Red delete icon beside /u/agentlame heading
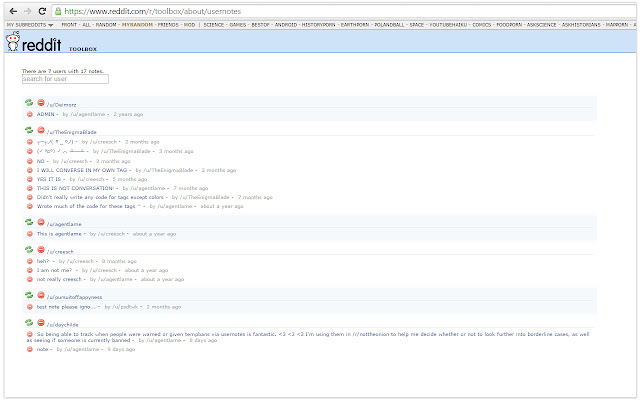The height and width of the screenshot is (400, 640). 41,222
